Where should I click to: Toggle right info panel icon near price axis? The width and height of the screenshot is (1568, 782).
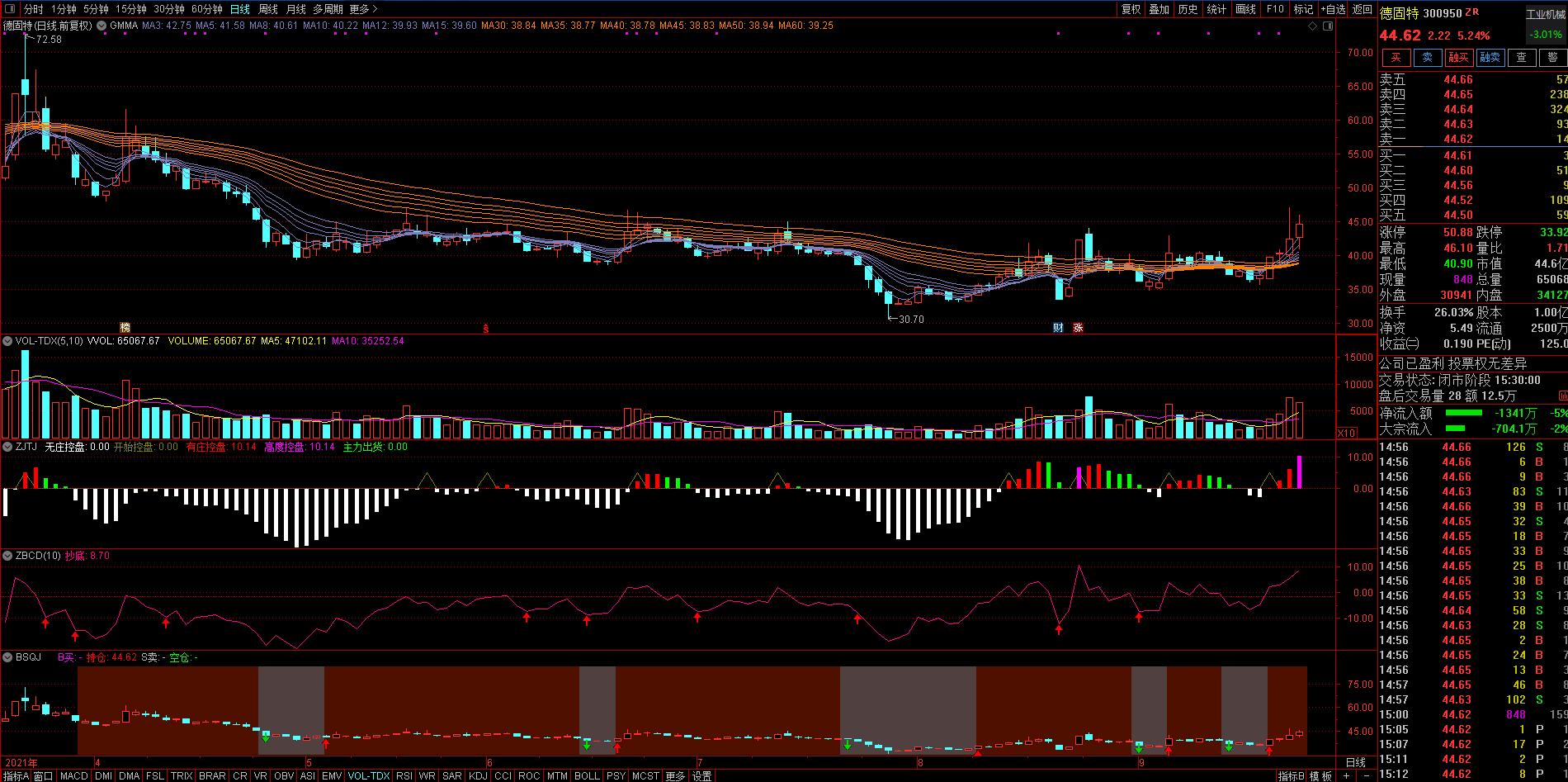click(1327, 26)
